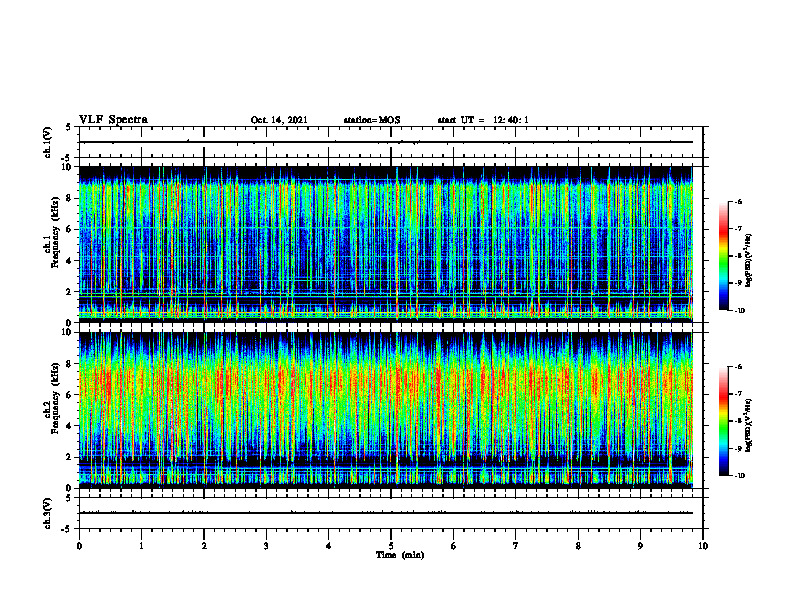Image resolution: width=792 pixels, height=612 pixels.
Task: Click the '6' frequency tick of ch.2 panel
Action: click(71, 394)
